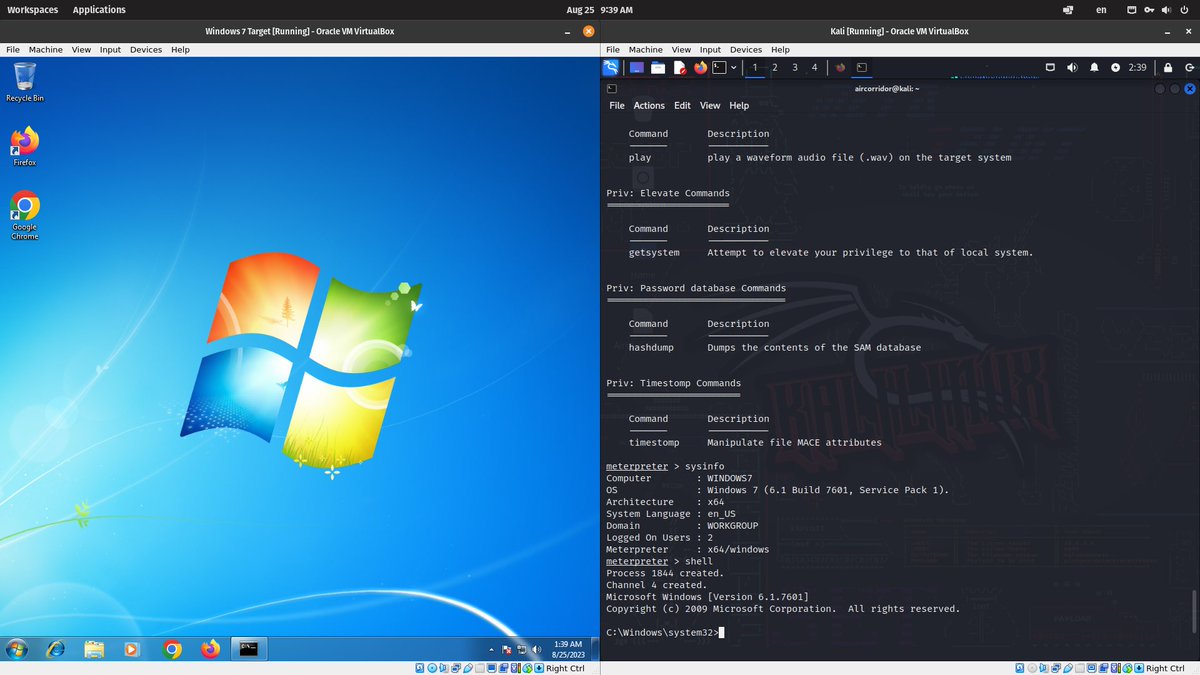Open the terminal View menu
The image size is (1200, 675).
click(x=710, y=105)
